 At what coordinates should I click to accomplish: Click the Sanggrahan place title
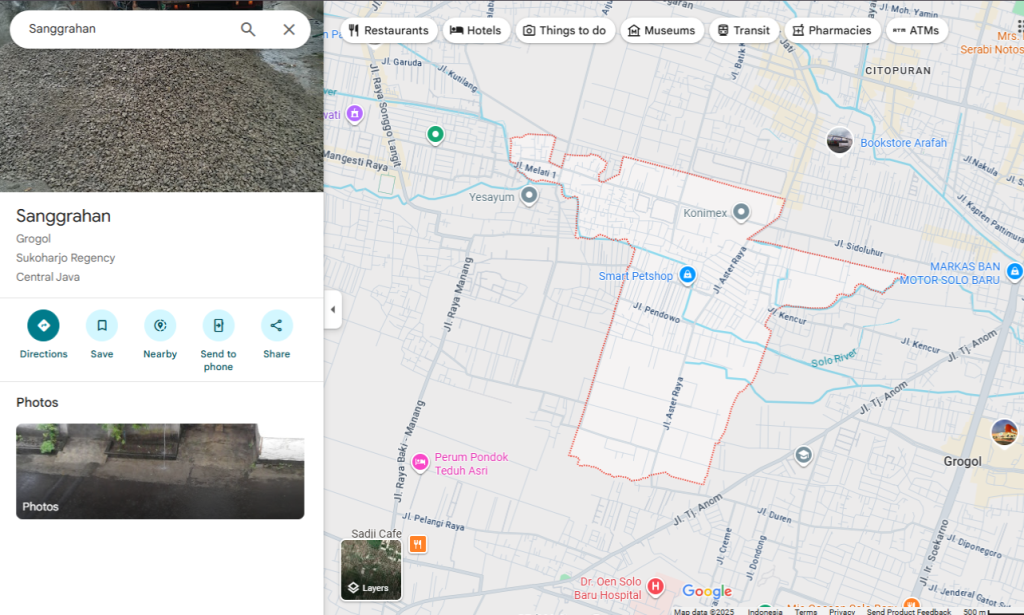[63, 216]
